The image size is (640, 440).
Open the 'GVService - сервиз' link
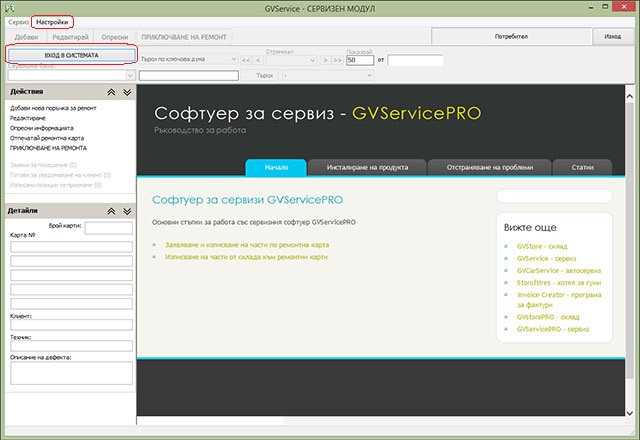tap(547, 258)
